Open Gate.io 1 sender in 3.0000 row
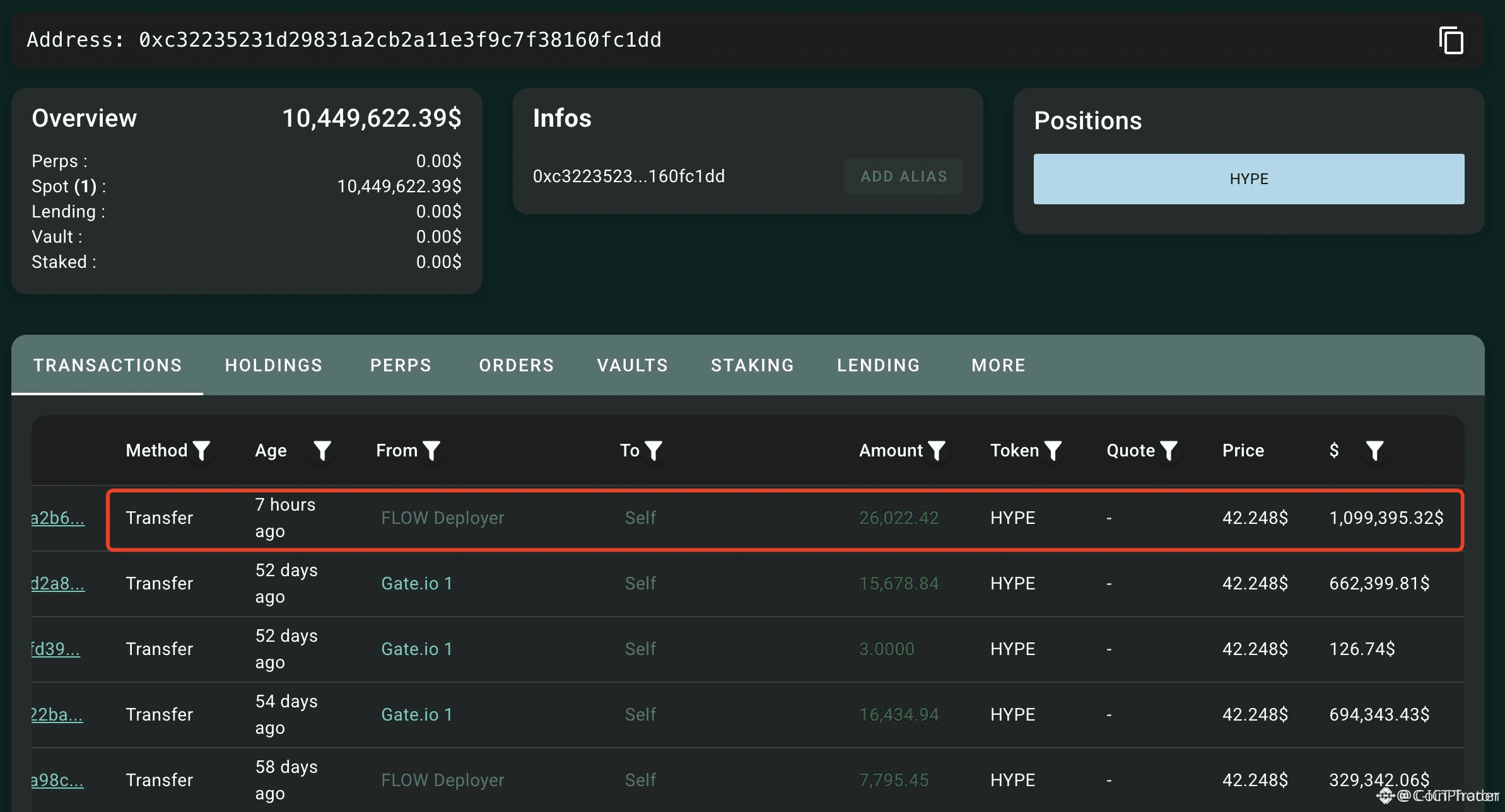Screen dimensions: 1505x812 point(417,649)
